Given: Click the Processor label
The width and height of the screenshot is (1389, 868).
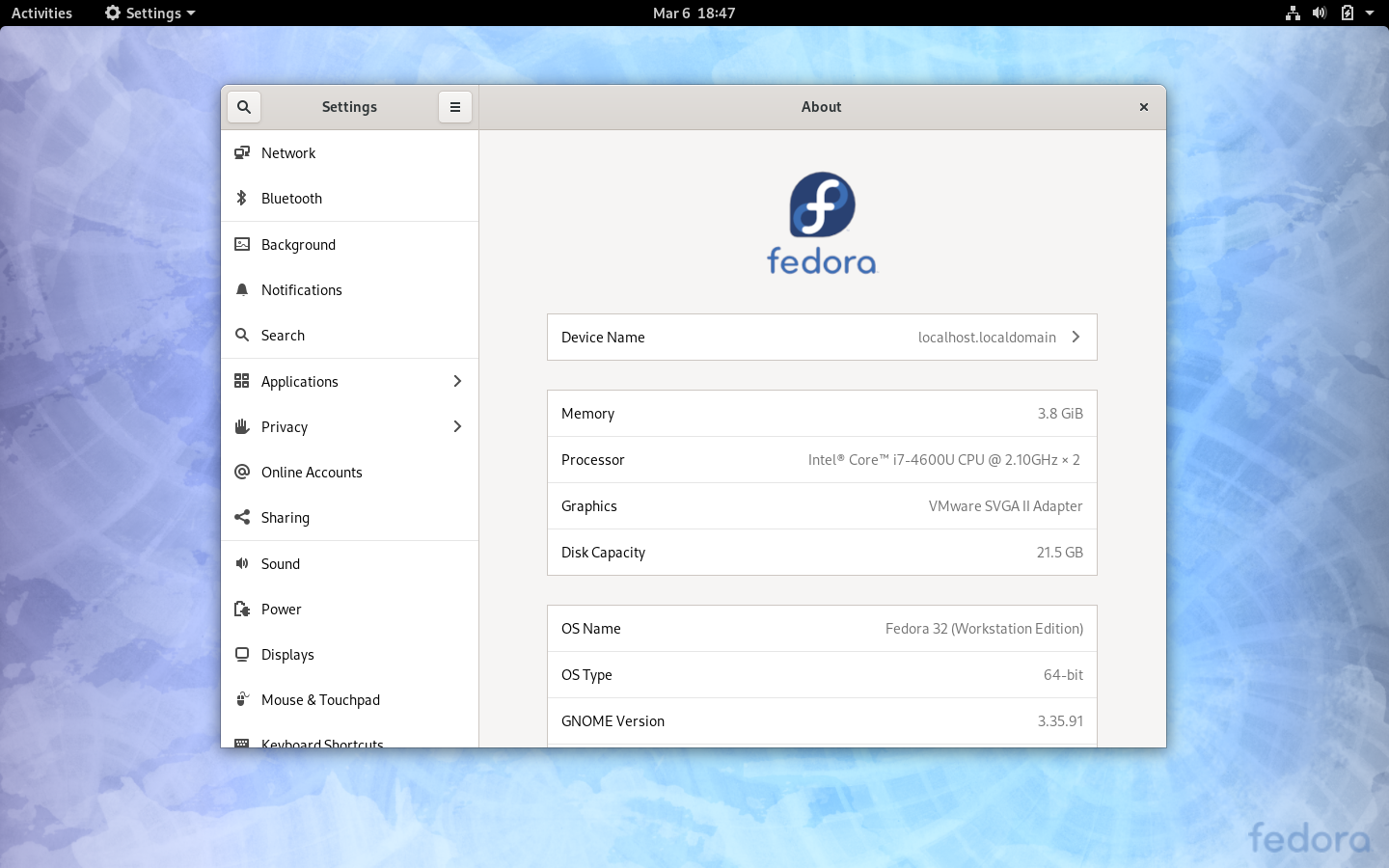Looking at the screenshot, I should coord(593,460).
